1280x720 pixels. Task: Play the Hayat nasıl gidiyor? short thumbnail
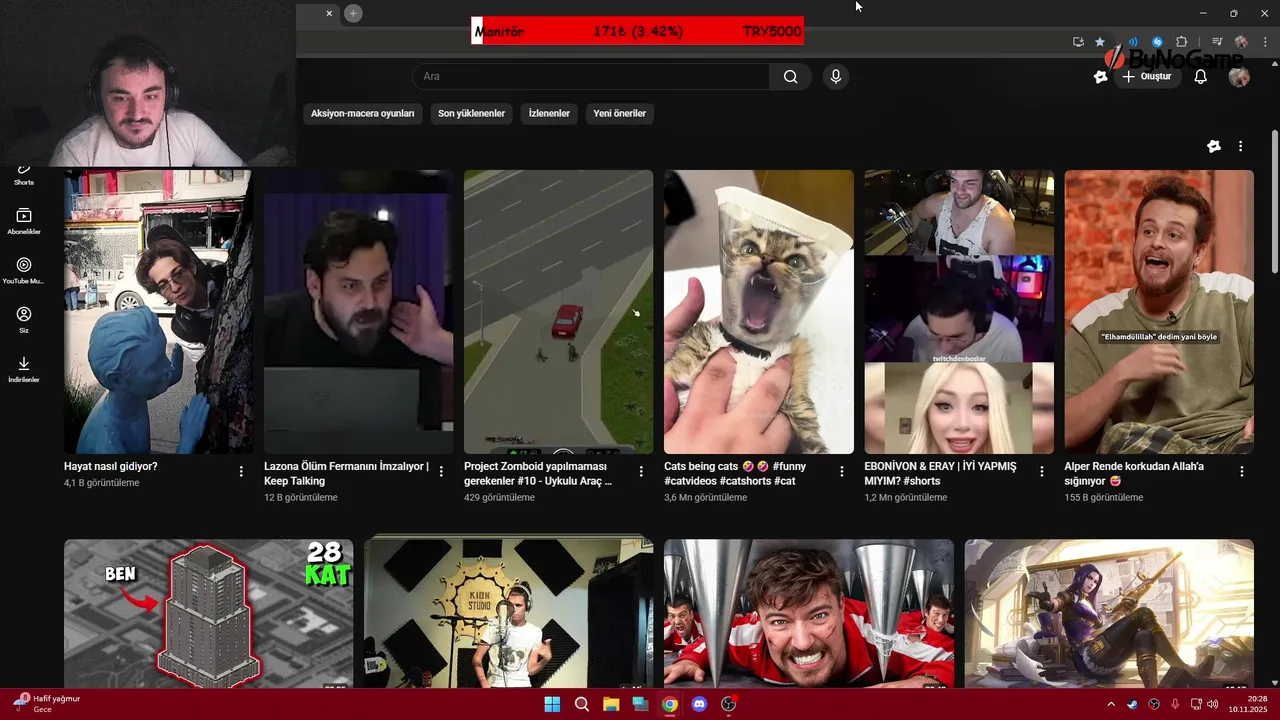click(x=158, y=312)
